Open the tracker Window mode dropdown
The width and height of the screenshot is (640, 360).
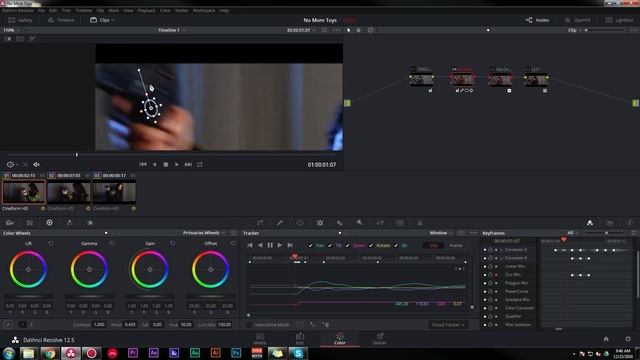point(441,233)
